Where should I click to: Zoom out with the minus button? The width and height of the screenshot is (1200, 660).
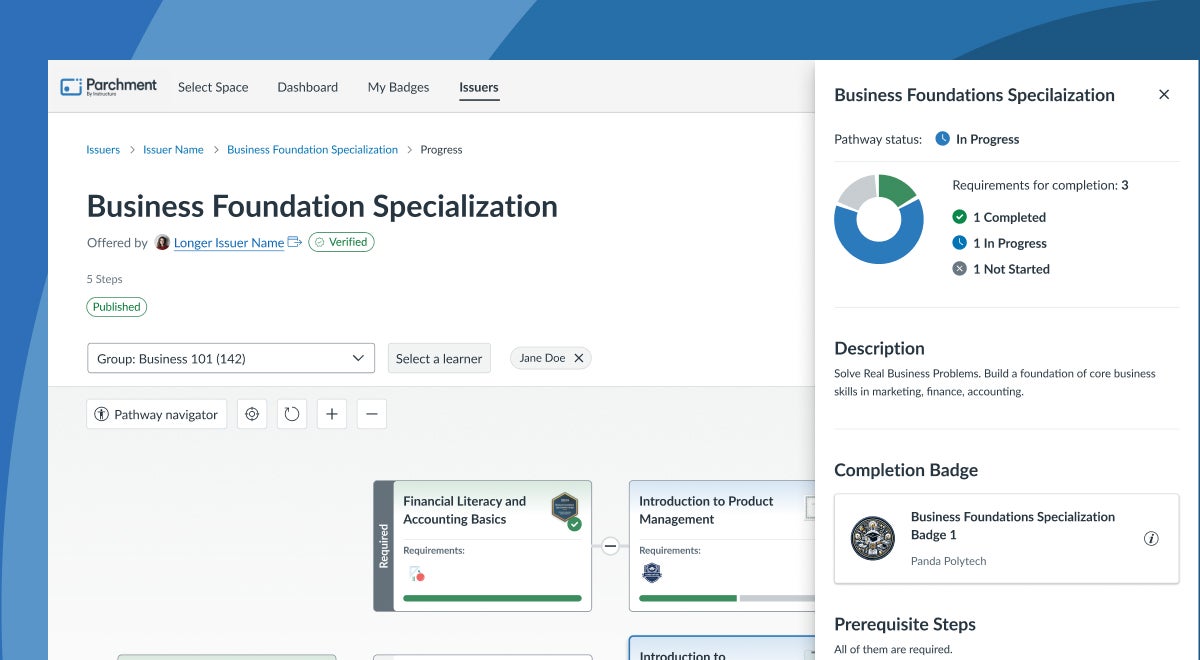pos(372,414)
